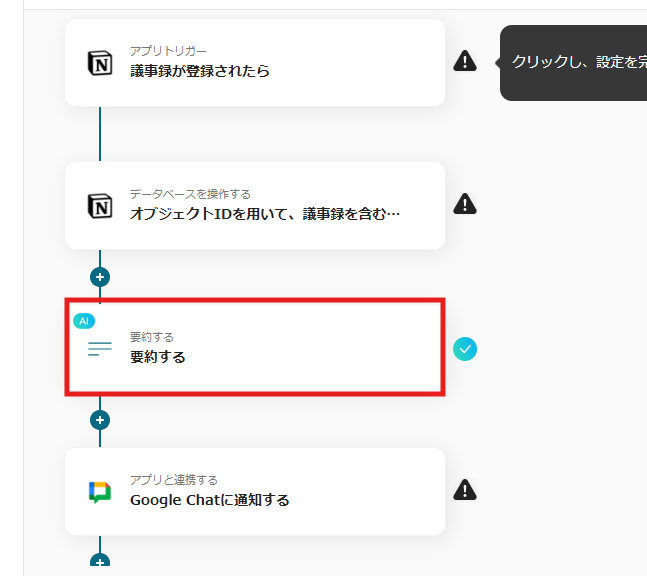
Task: Click the AI badge on the 要約する card
Action: pyautogui.click(x=84, y=321)
